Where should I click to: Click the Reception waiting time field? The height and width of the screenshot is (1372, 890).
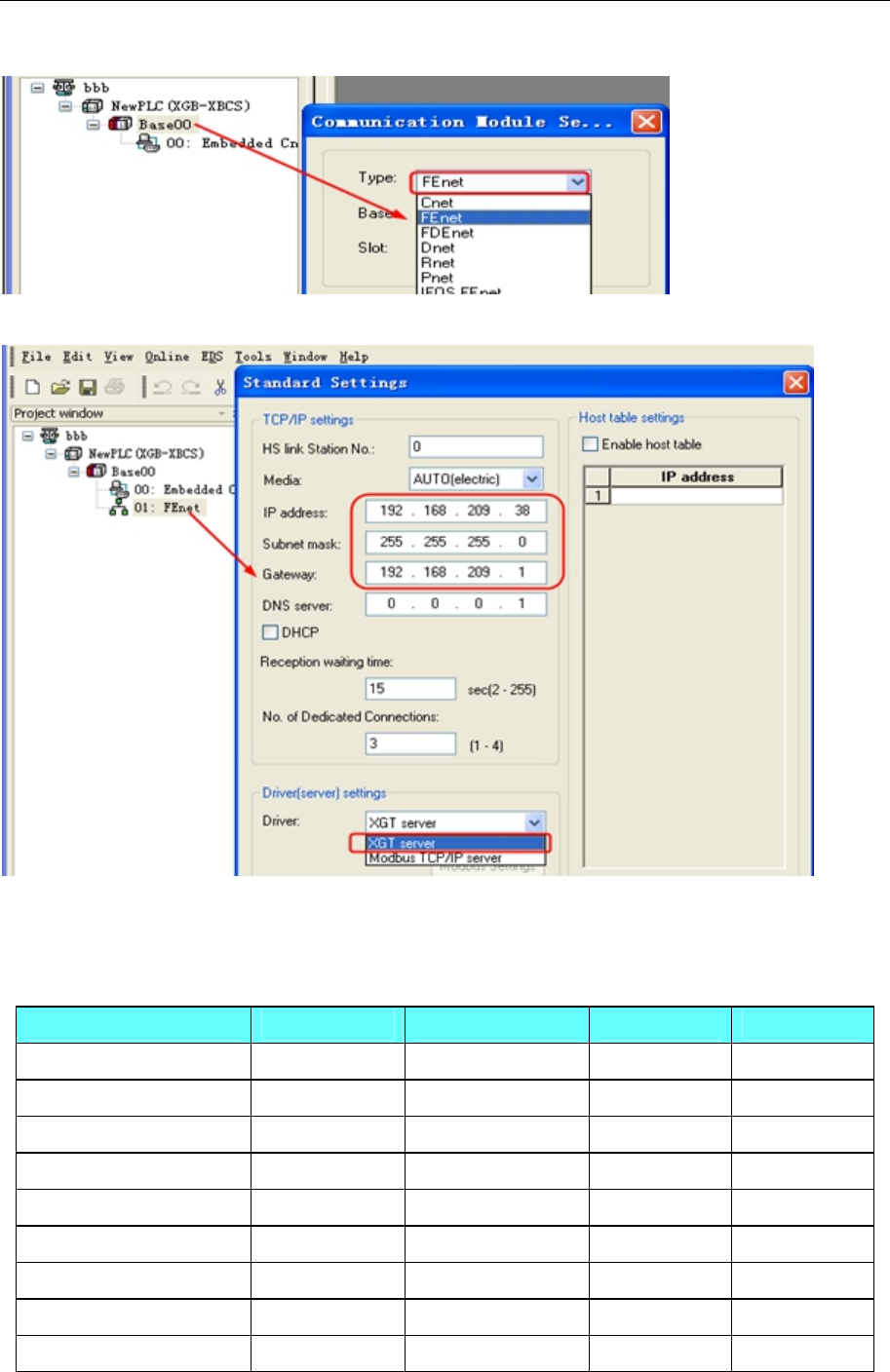410,689
